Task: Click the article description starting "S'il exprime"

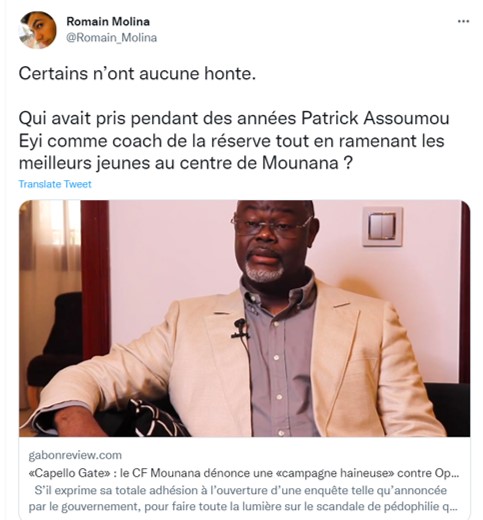Action: (244, 499)
